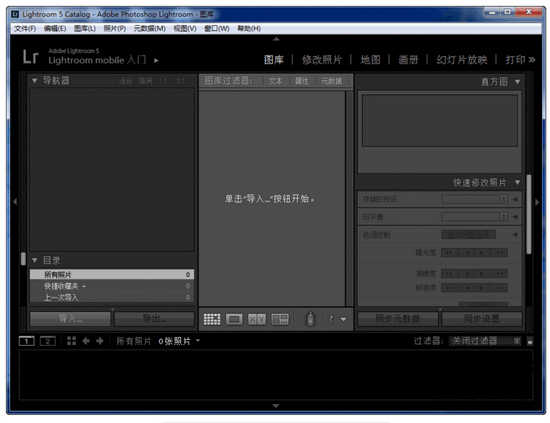
Task: Click the left panel scrollbar handle
Action: (23, 259)
